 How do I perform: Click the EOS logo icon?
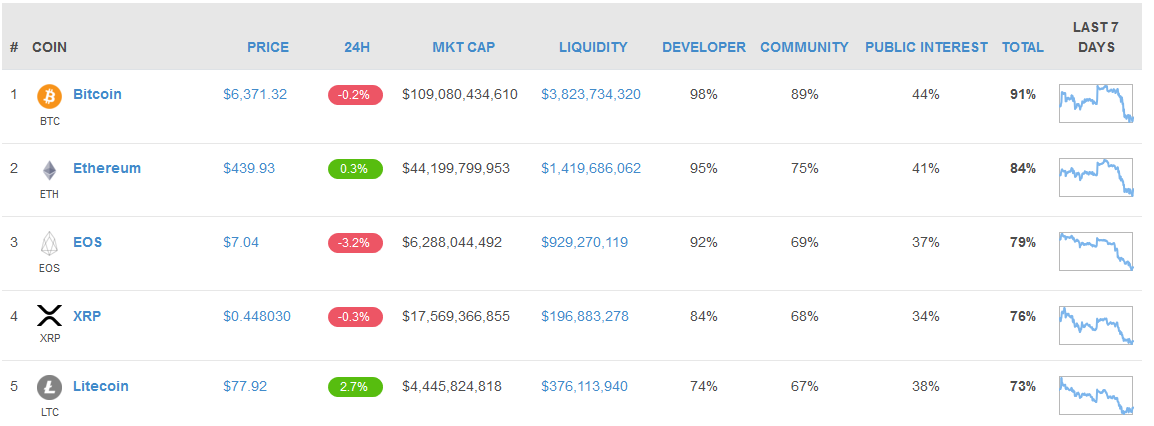[x=49, y=244]
